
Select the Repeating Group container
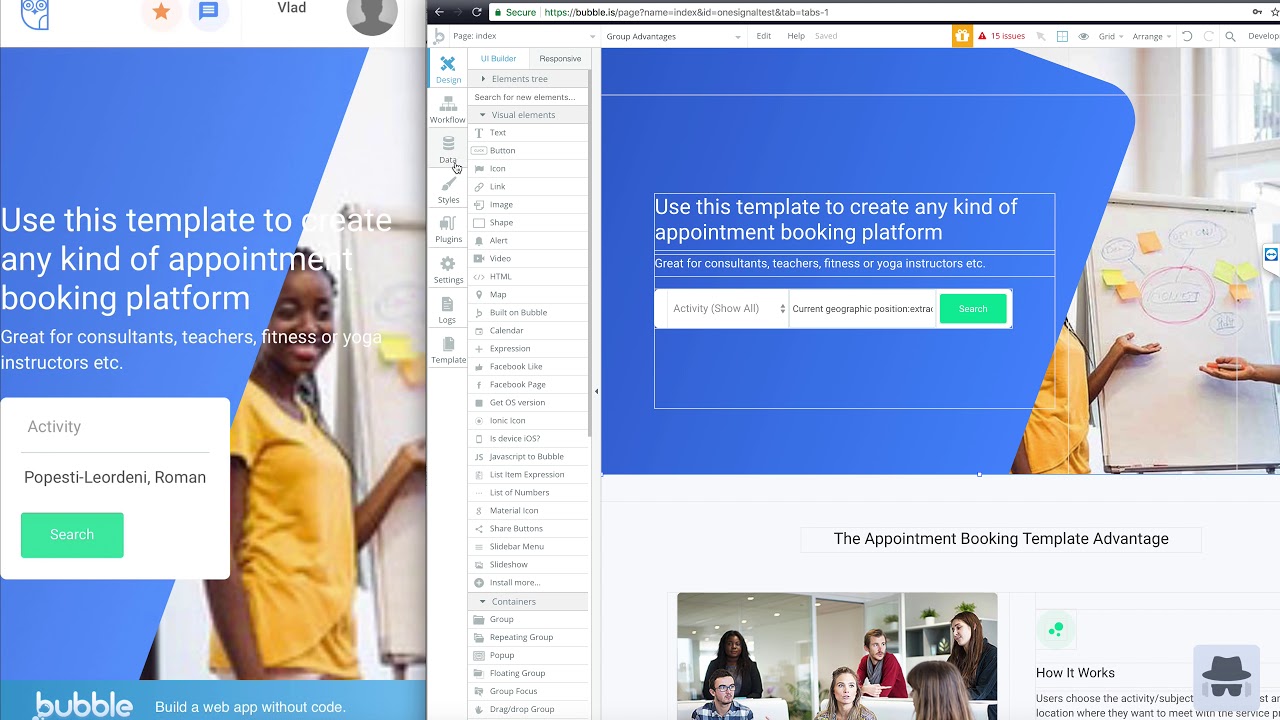pos(529,638)
